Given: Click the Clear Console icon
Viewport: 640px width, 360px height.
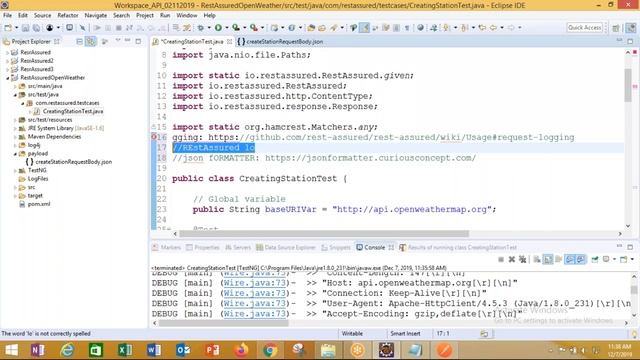Looking at the screenshot, I should 537,260.
